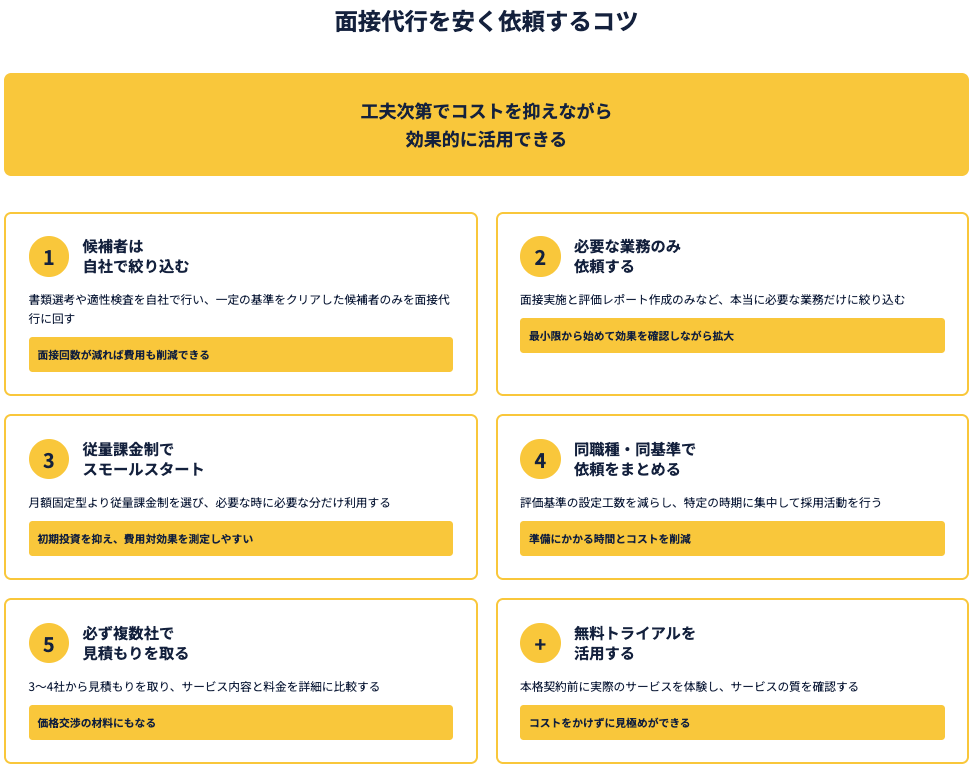Click the highlight bar 初期投資を抑え、費用対効果を測定しやすい
Screen dimensions: 974x768
pos(240,539)
